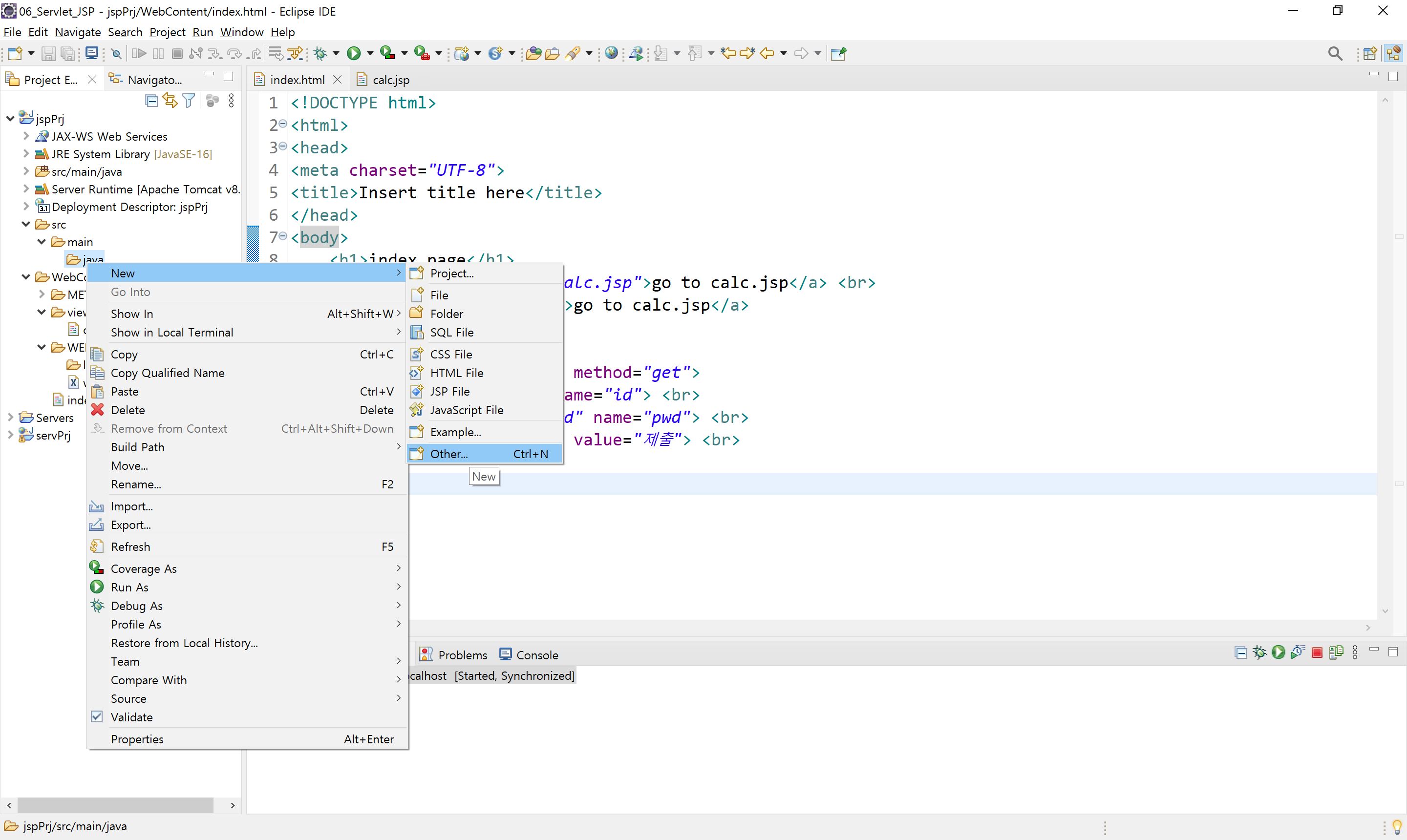Choose Other... in the New submenu
The image size is (1407, 840).
[x=448, y=453]
